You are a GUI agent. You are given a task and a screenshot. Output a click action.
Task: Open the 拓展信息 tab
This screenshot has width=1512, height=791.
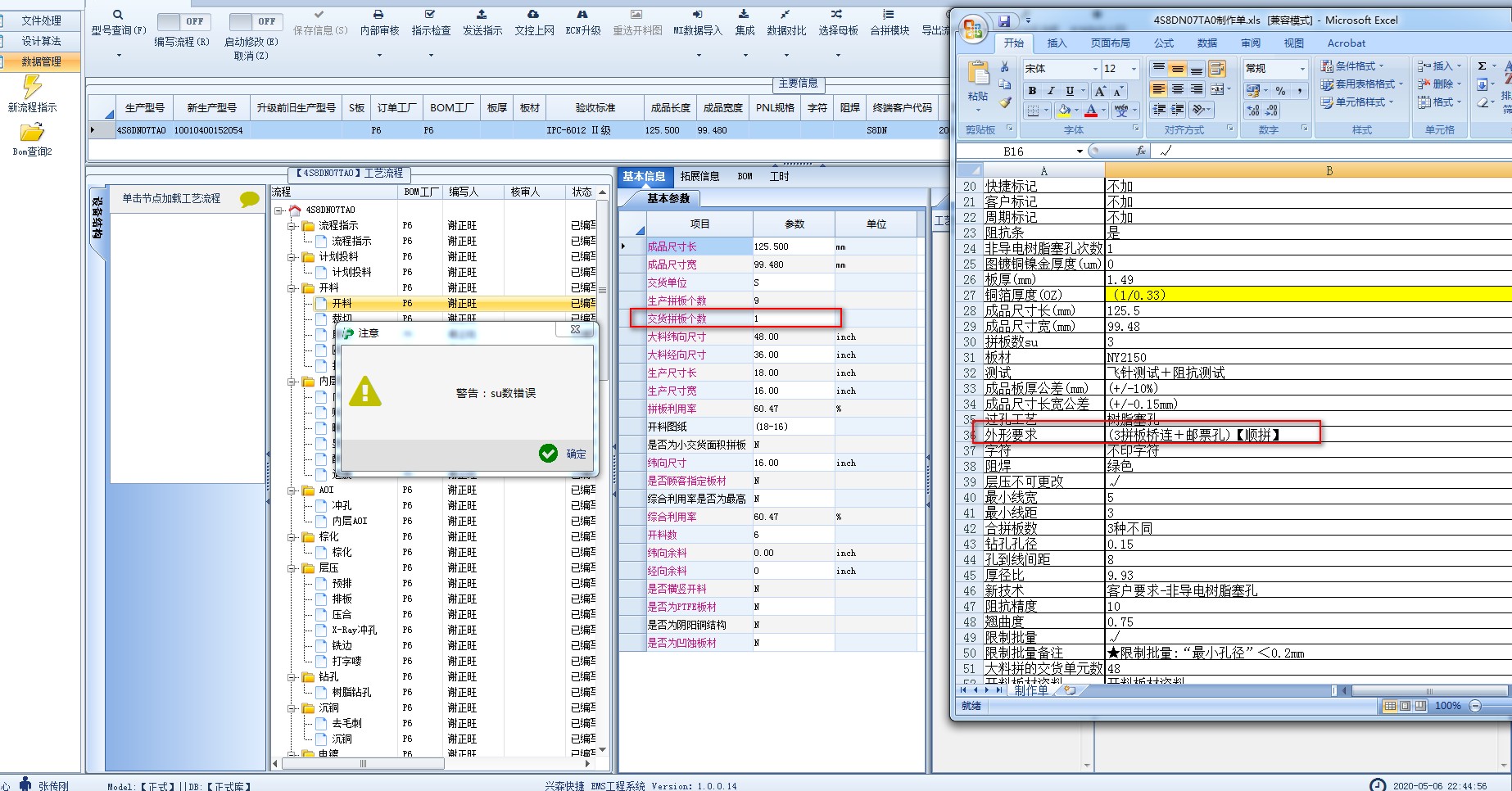[x=699, y=176]
